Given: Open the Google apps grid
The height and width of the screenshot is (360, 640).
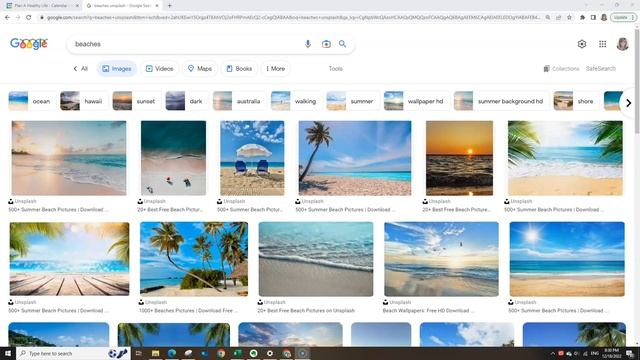Looking at the screenshot, I should pos(602,44).
